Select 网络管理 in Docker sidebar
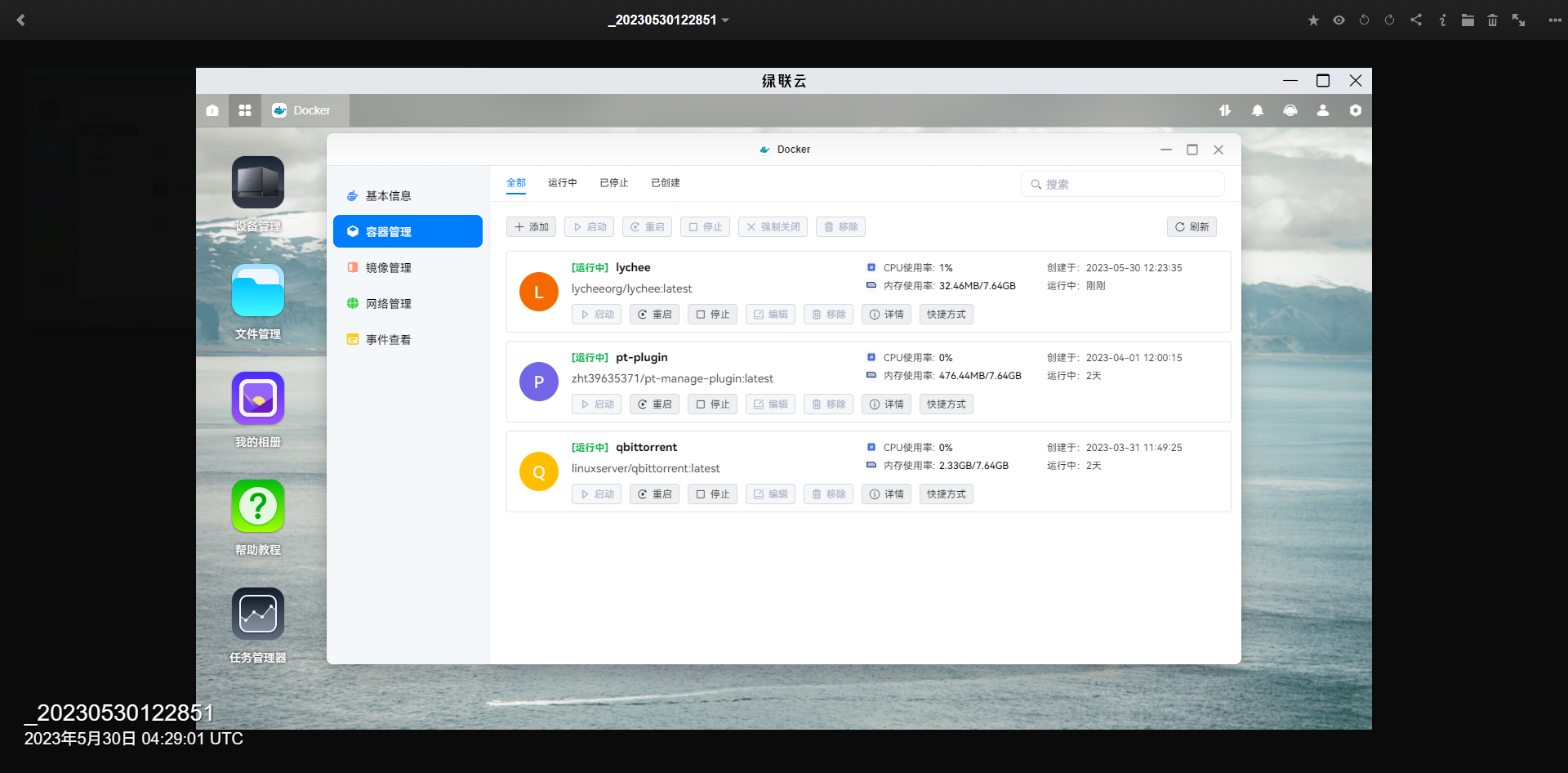The height and width of the screenshot is (773, 1568). (408, 303)
